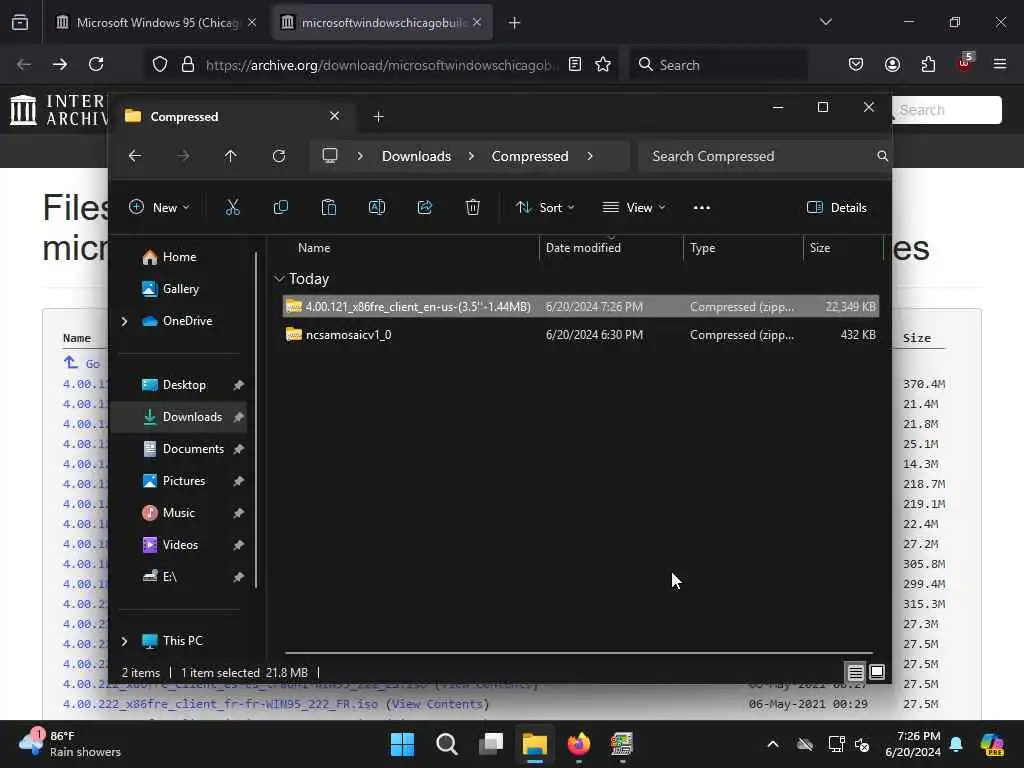Open Task View on the taskbar
1024x768 pixels.
point(491,744)
